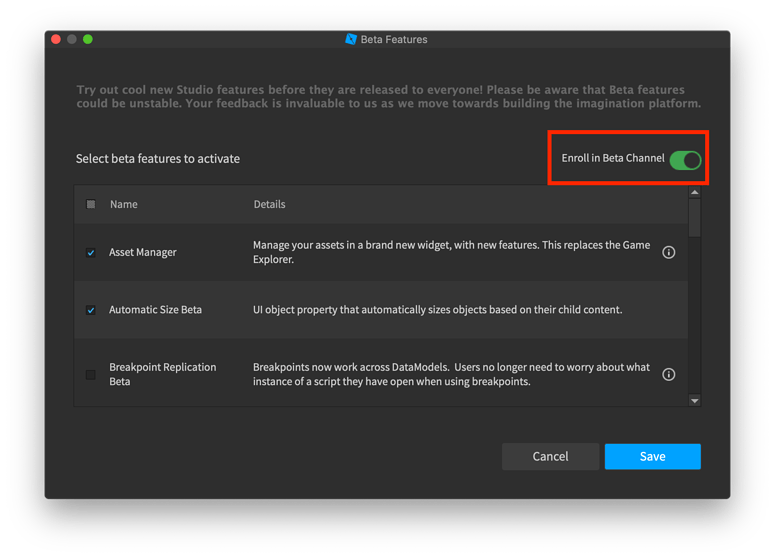Close the Beta Features window

(56, 39)
